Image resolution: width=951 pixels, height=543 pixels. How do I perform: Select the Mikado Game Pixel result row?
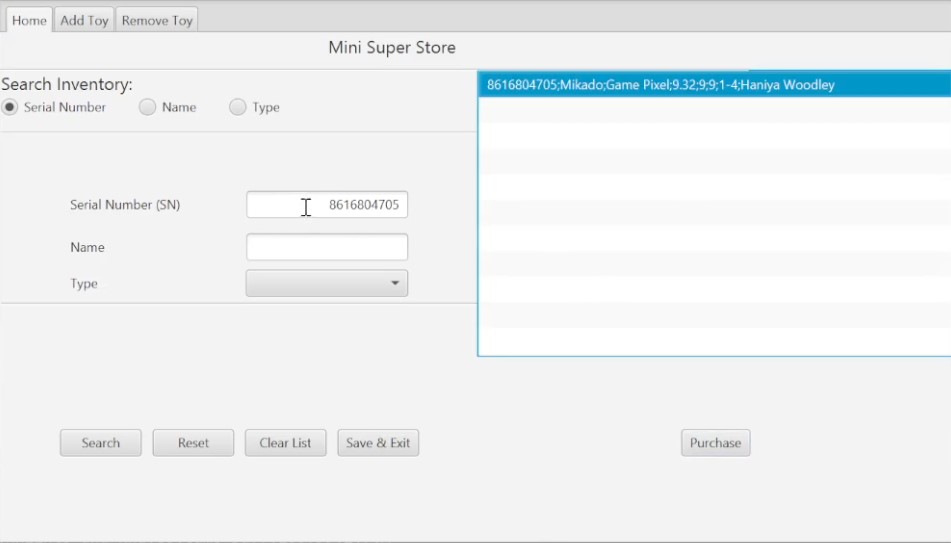click(660, 85)
